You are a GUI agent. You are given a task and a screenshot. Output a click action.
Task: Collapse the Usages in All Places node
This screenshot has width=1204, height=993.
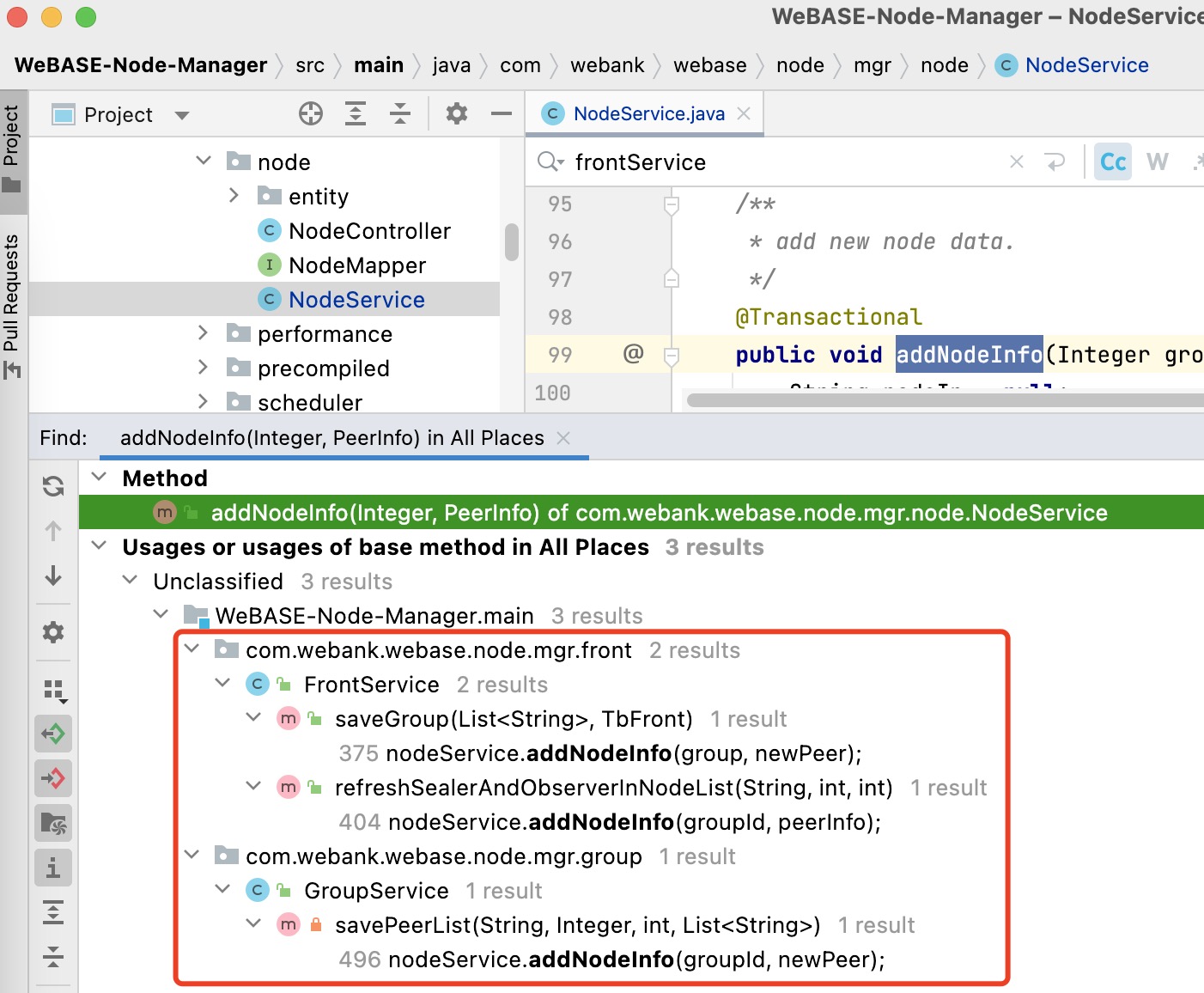(x=100, y=545)
